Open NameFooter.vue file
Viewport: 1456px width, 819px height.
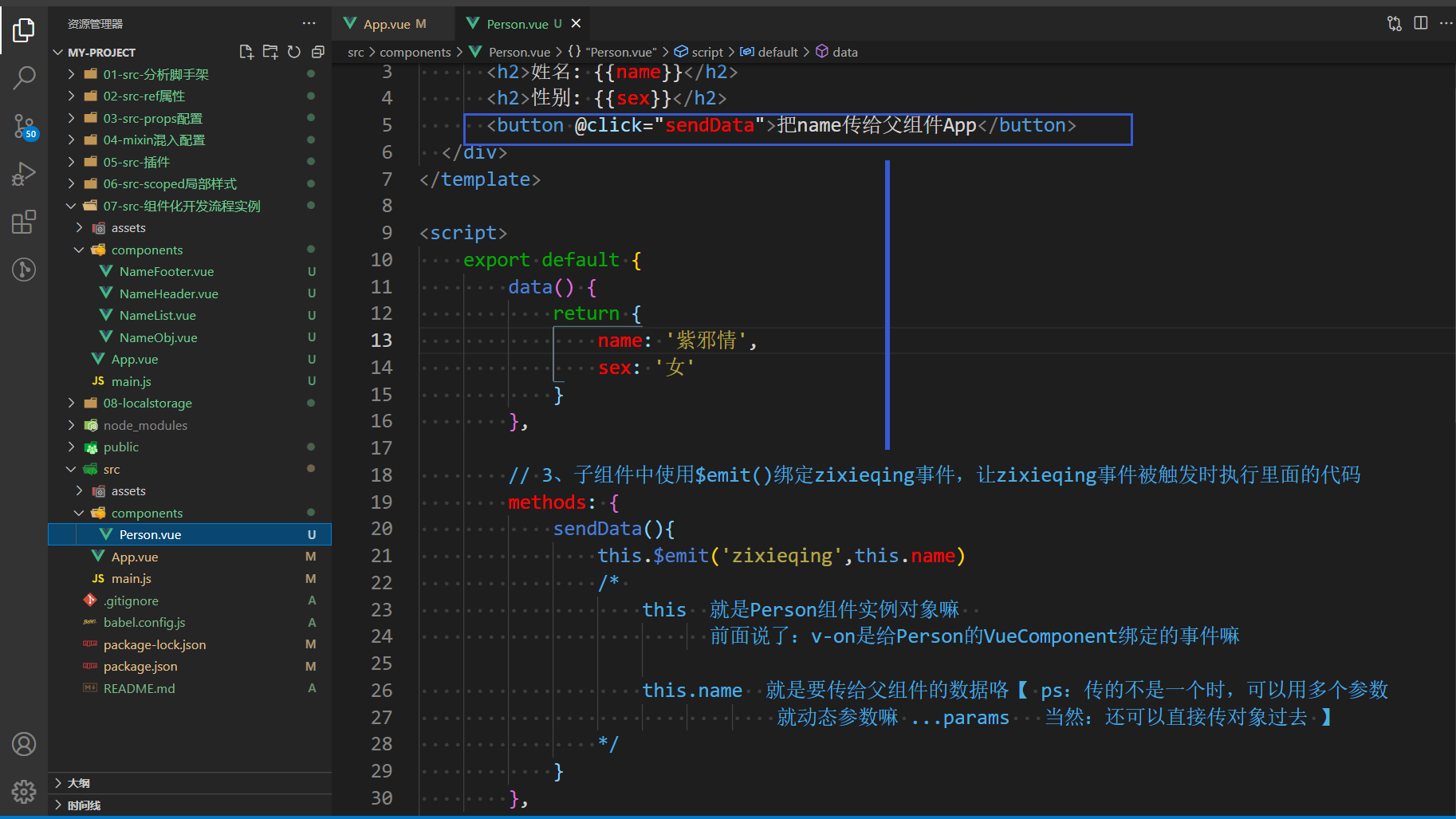(x=190, y=271)
